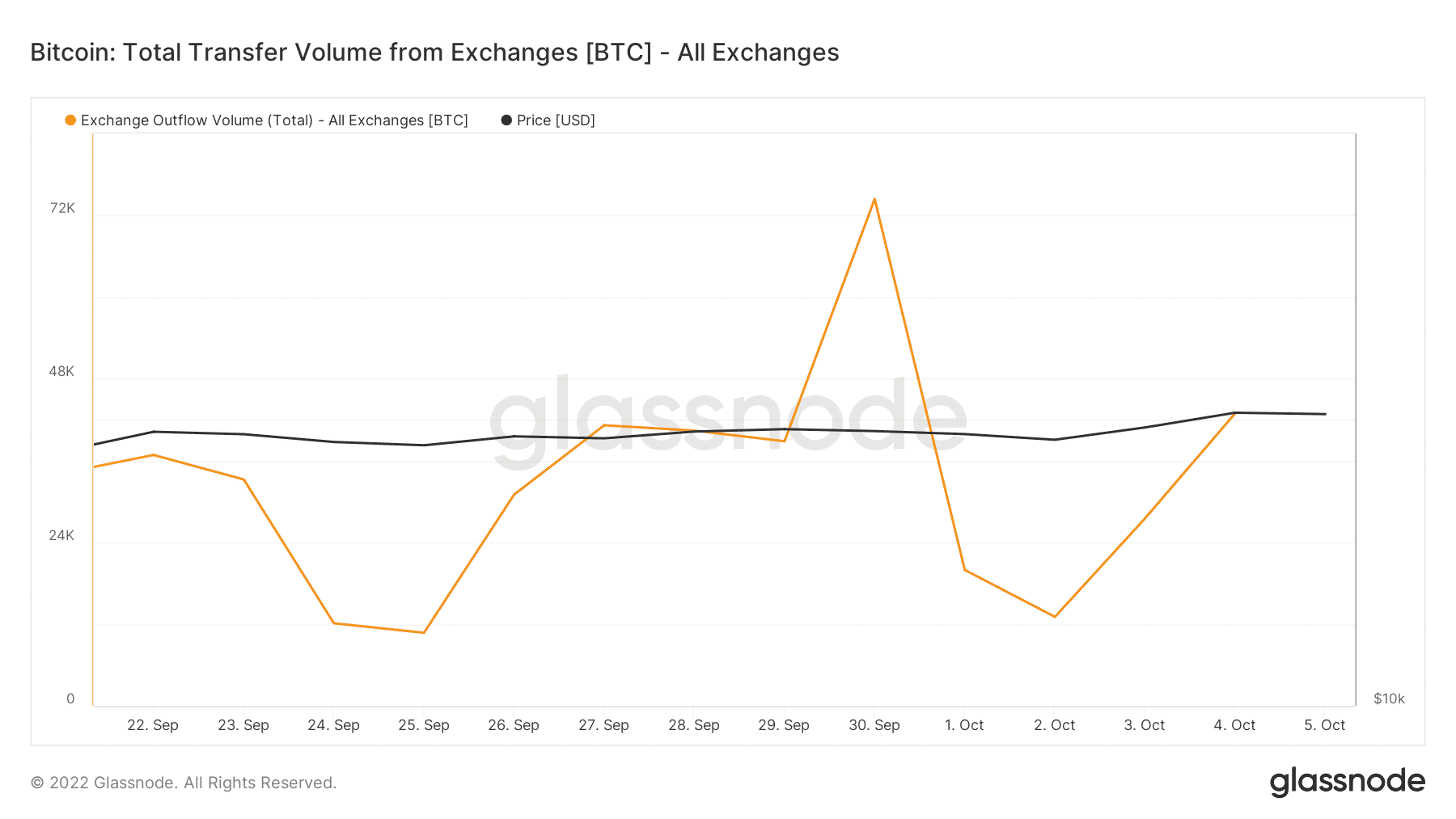Viewport: 1456px width, 819px height.
Task: Click the chart title text
Action: point(434,53)
